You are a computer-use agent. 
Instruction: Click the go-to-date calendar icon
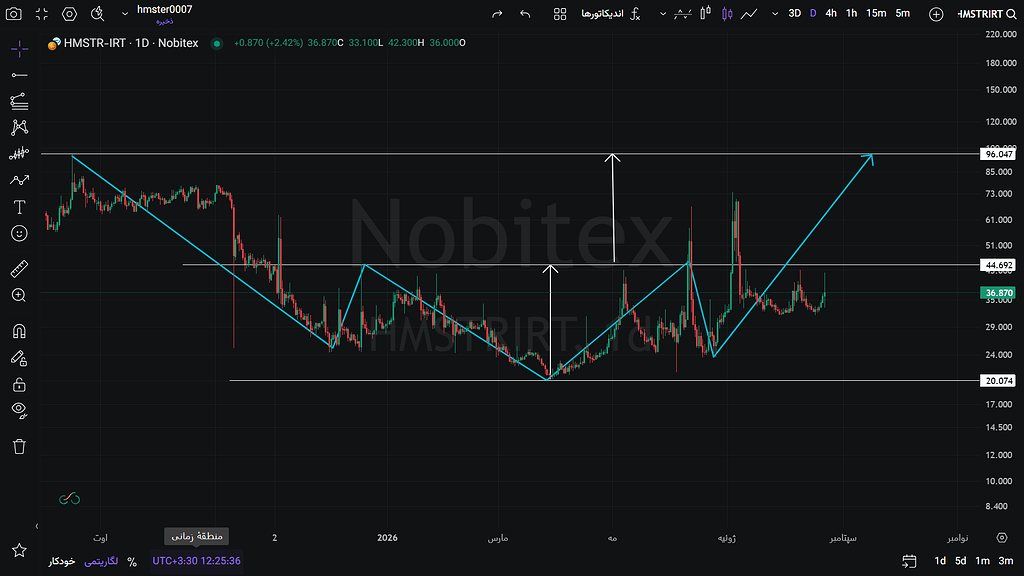909,561
